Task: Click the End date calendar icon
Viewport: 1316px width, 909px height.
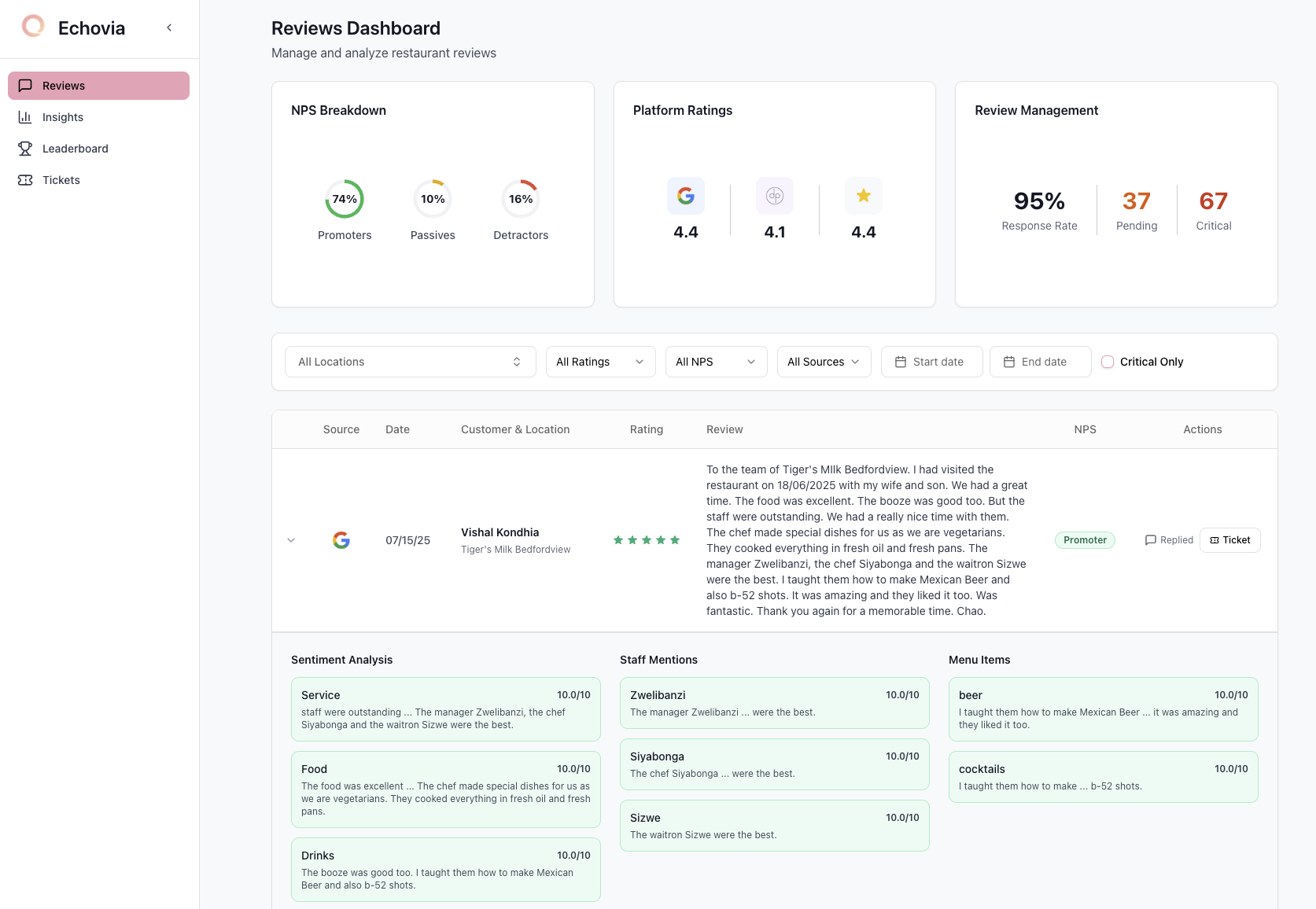Action: click(1009, 362)
